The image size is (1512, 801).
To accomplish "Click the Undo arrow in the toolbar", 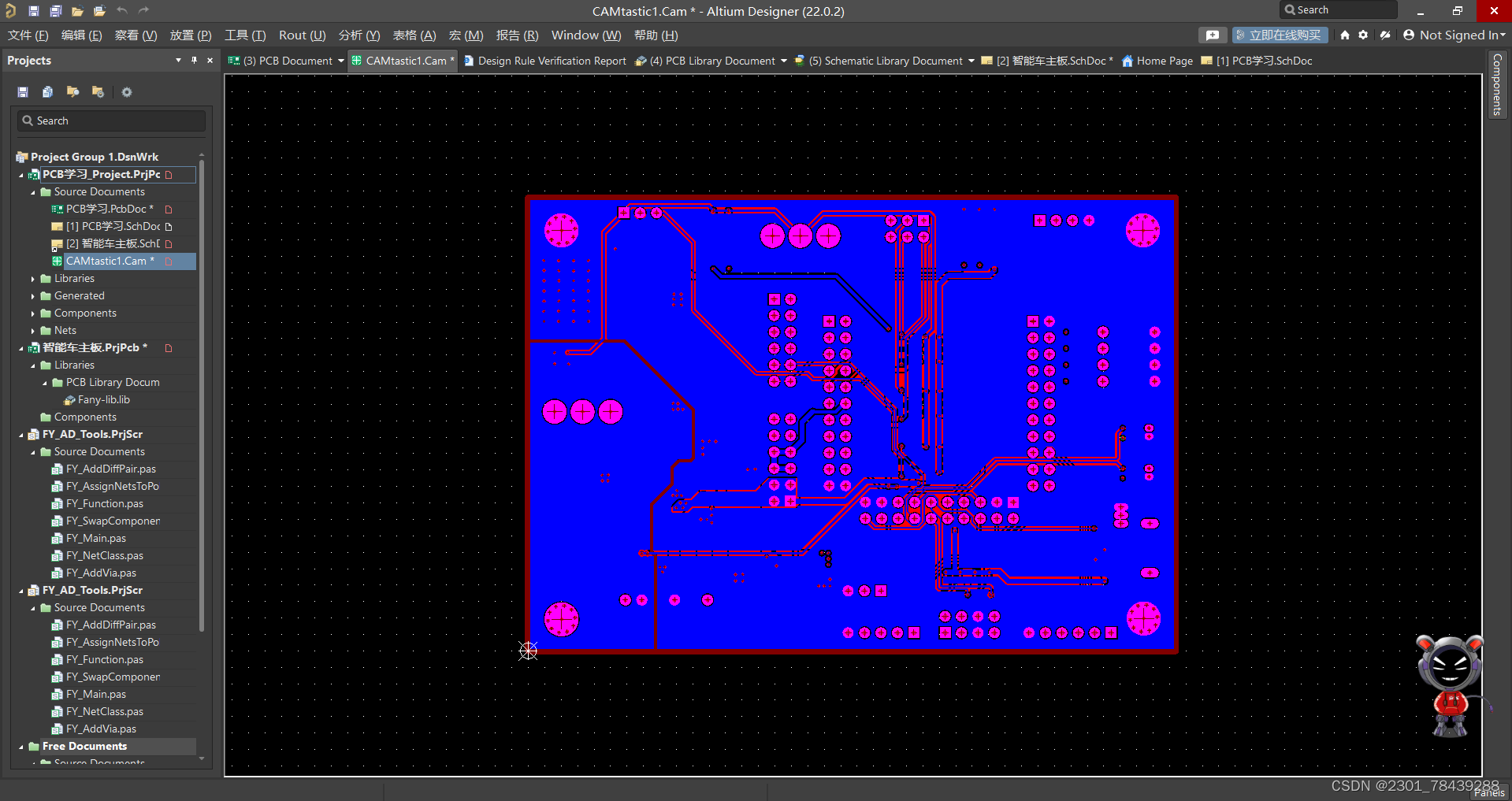I will (122, 10).
